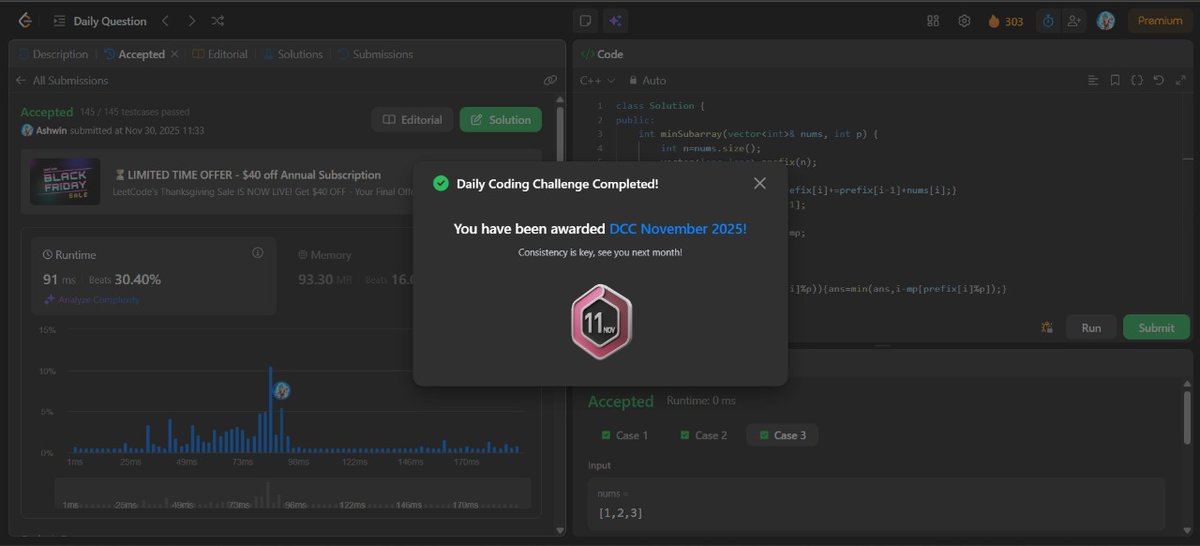This screenshot has height=546, width=1200.
Task: Close the Daily Challenge Completed dialog
Action: (x=760, y=183)
